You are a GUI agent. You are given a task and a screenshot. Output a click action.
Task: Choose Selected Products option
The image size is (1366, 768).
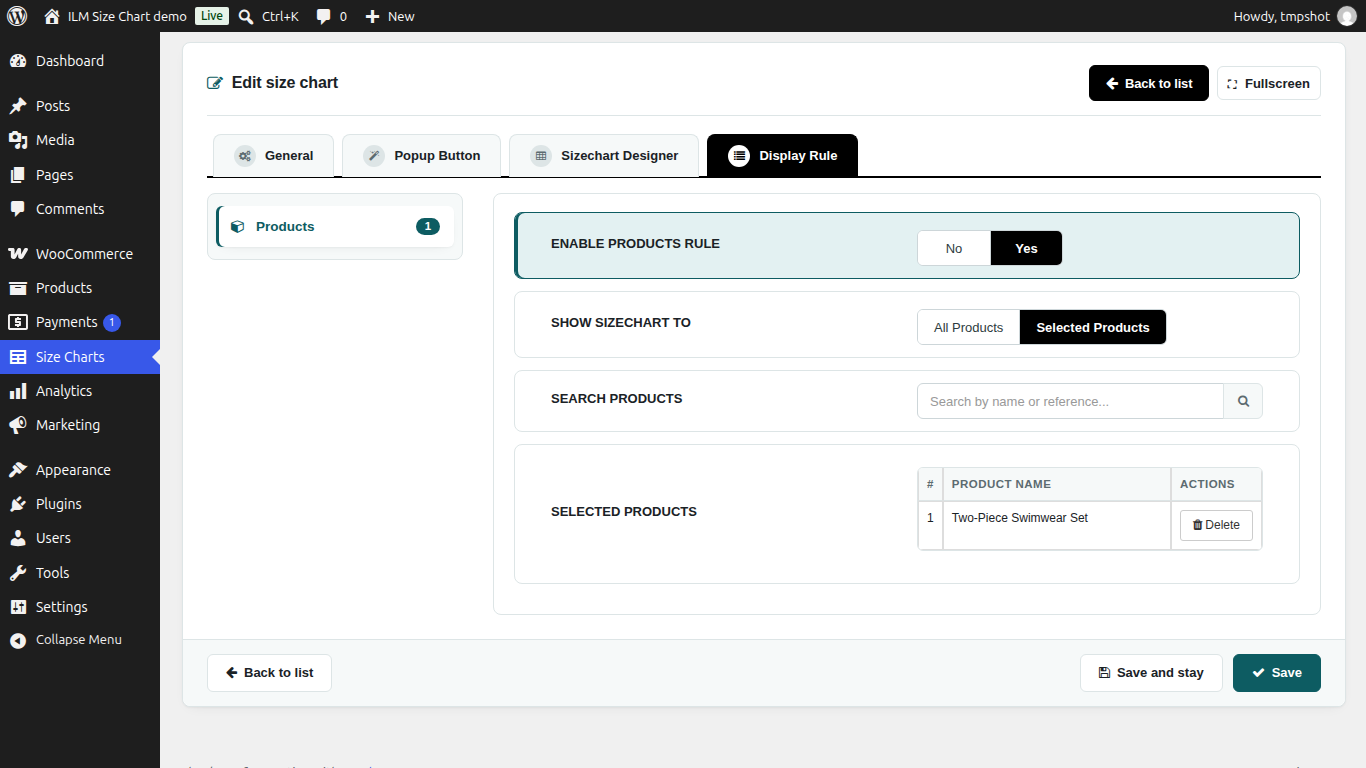(x=1093, y=327)
